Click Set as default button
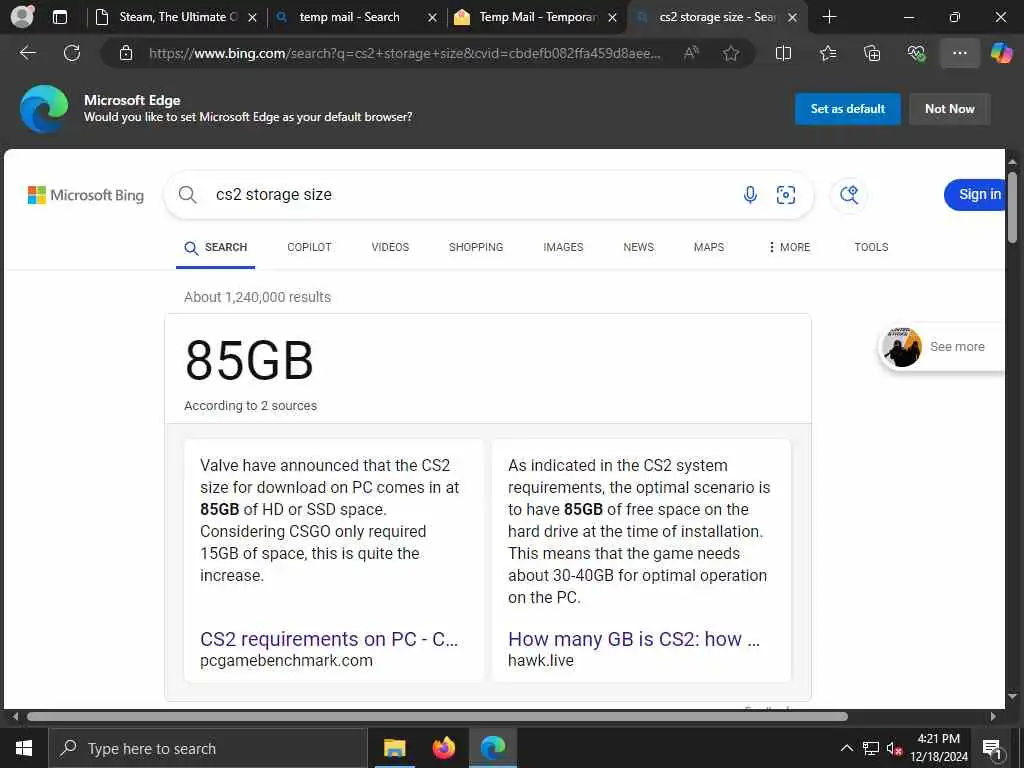Screen dimensions: 1024x768 (848, 109)
